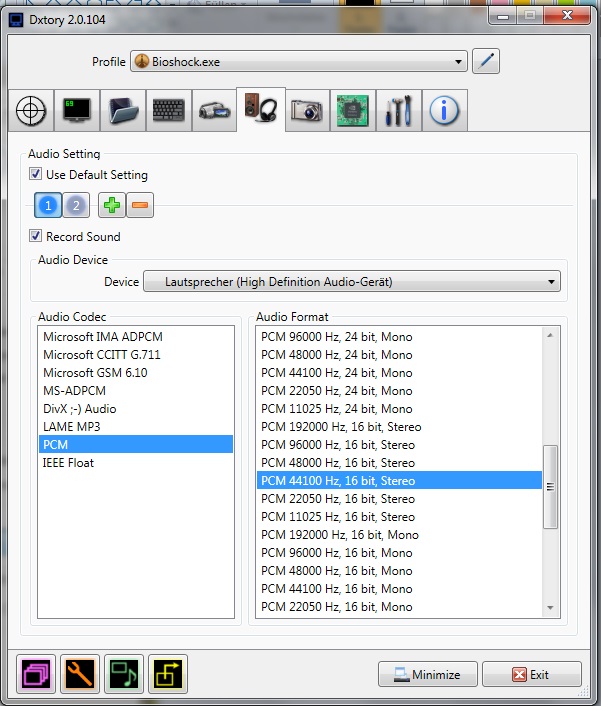
Task: Select DivX ;-) Audio codec
Action: point(136,409)
